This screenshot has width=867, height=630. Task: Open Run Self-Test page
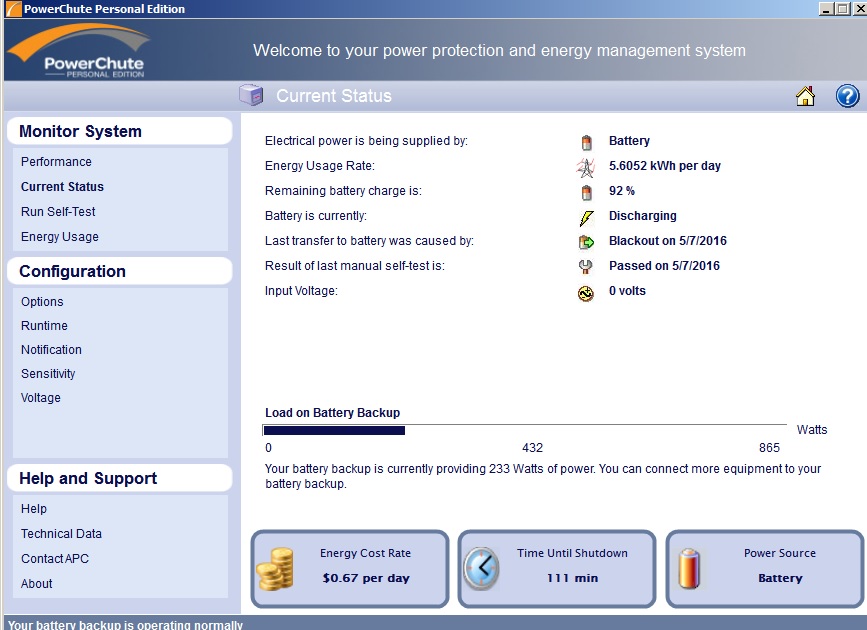58,211
